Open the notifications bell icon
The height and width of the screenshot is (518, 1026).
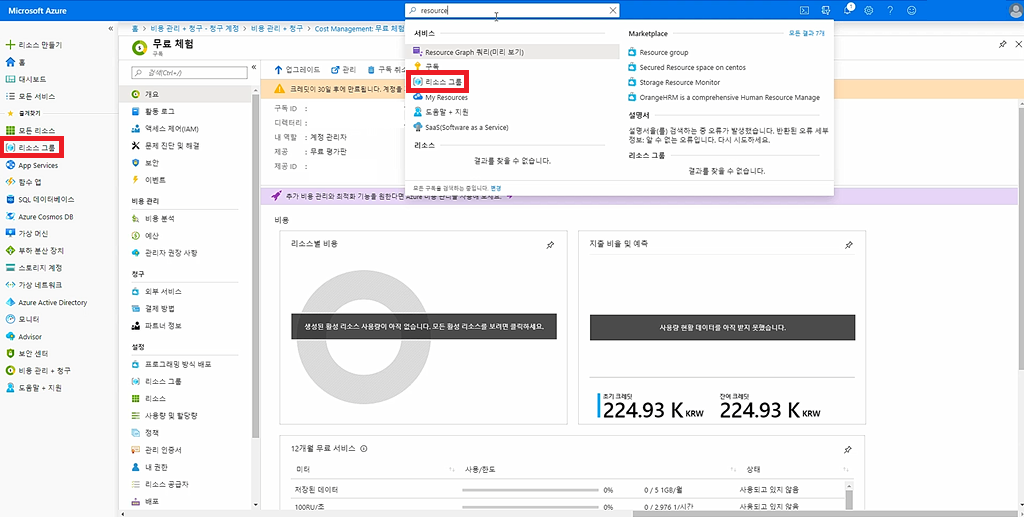point(847,10)
